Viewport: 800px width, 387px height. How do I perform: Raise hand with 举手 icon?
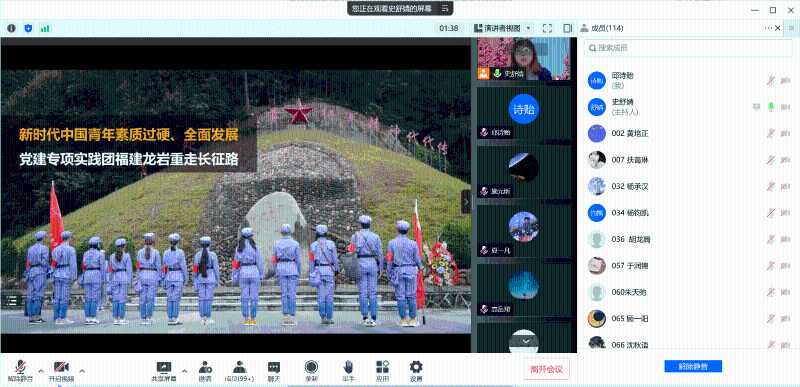[348, 371]
